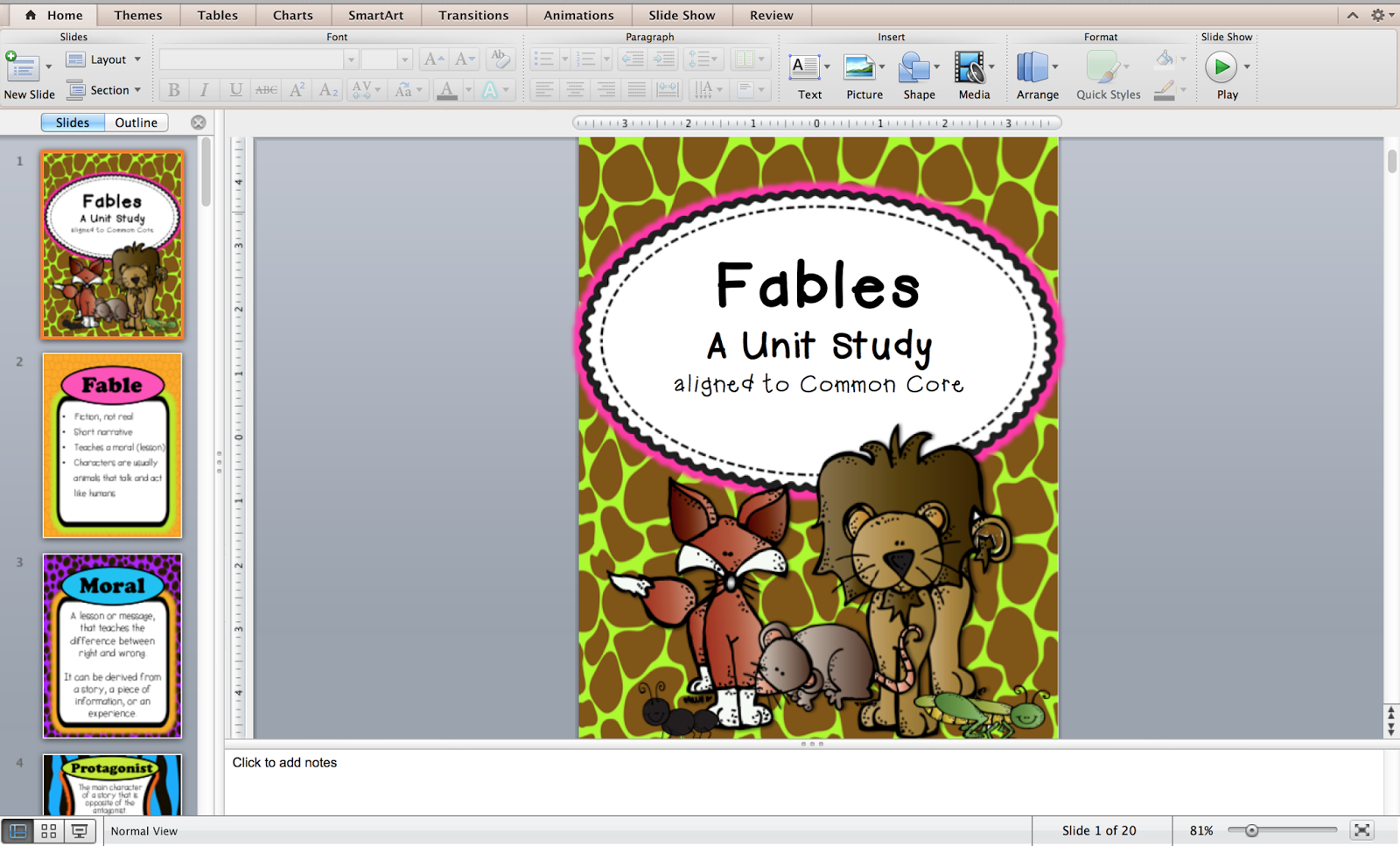Switch to the Tables tab

[x=218, y=15]
